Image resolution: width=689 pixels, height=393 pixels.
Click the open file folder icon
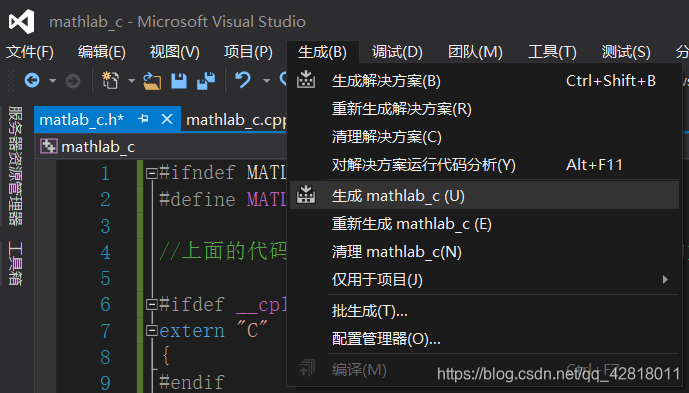pos(152,81)
